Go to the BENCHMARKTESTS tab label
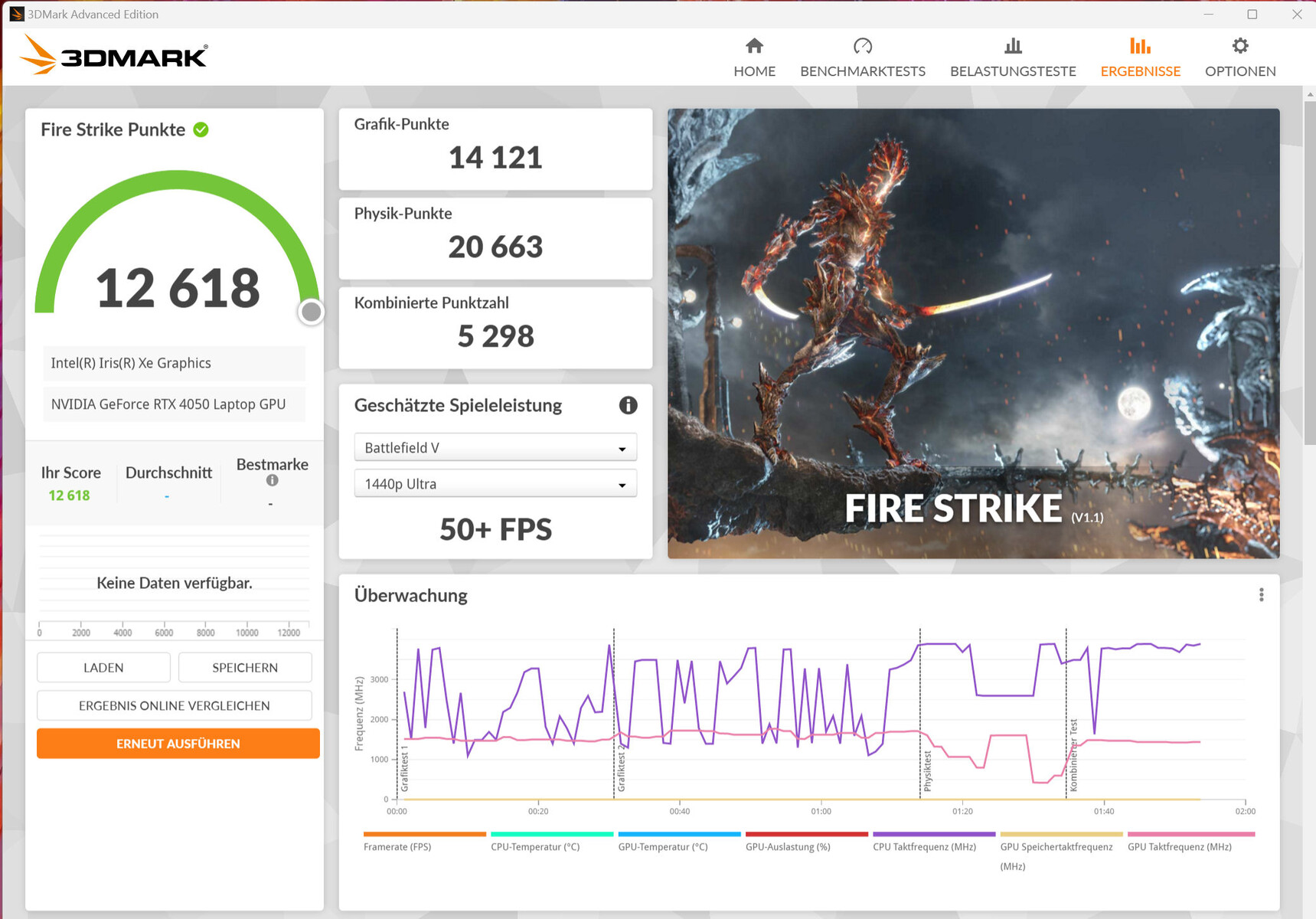Screen dimensions: 1316x919 (862, 71)
